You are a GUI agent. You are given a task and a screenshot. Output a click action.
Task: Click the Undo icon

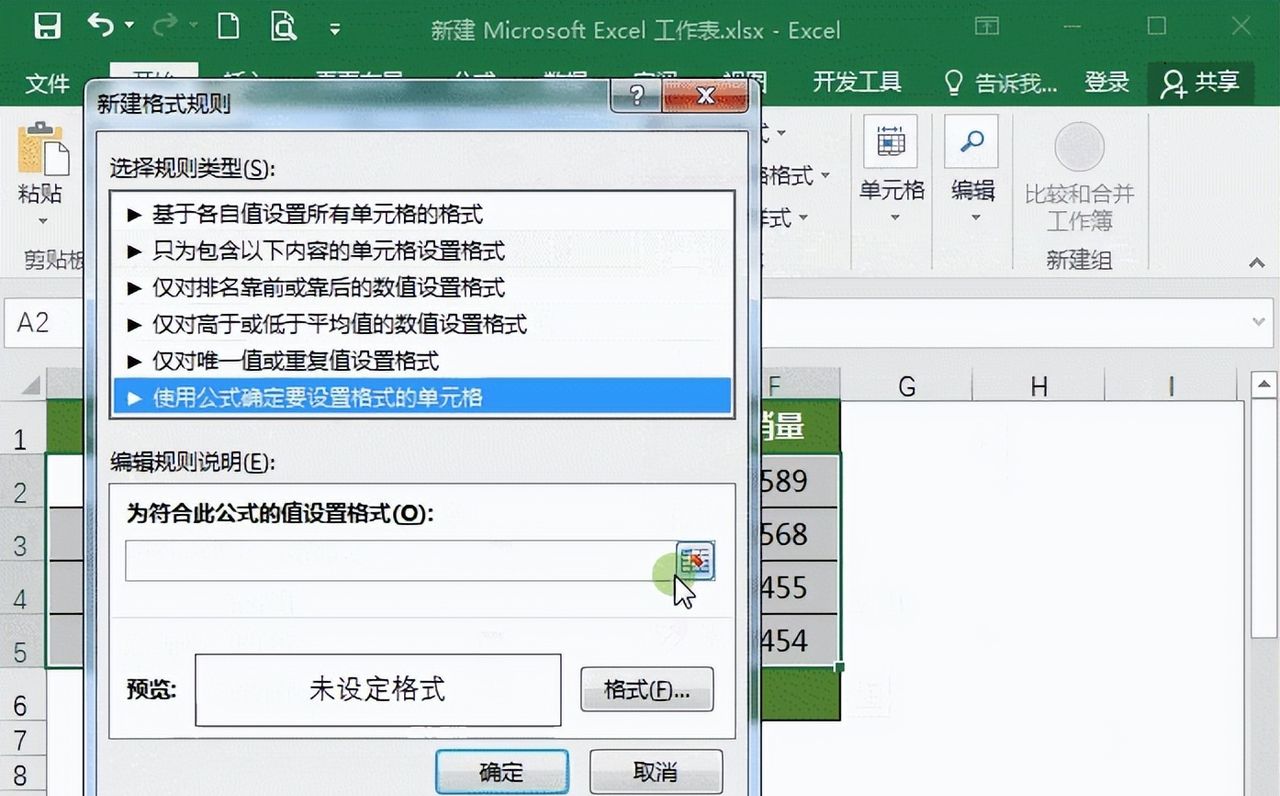pos(103,27)
